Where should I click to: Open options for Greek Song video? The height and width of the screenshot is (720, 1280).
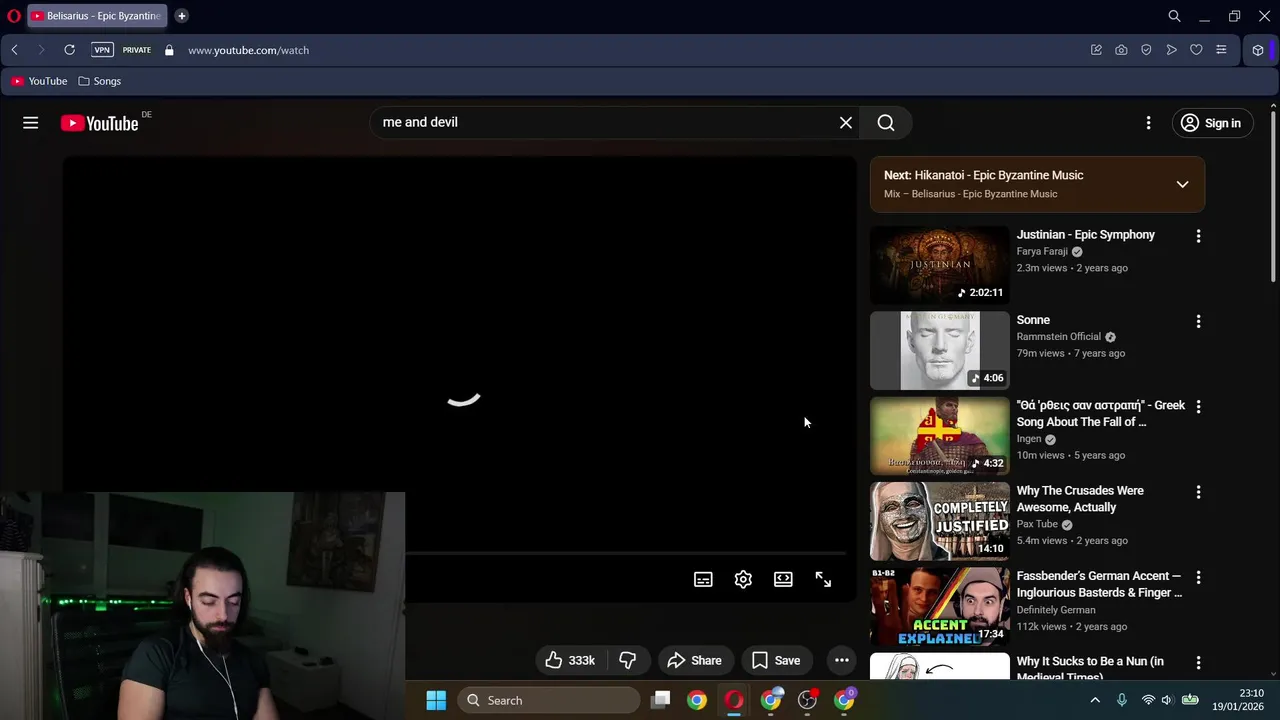[x=1198, y=407]
